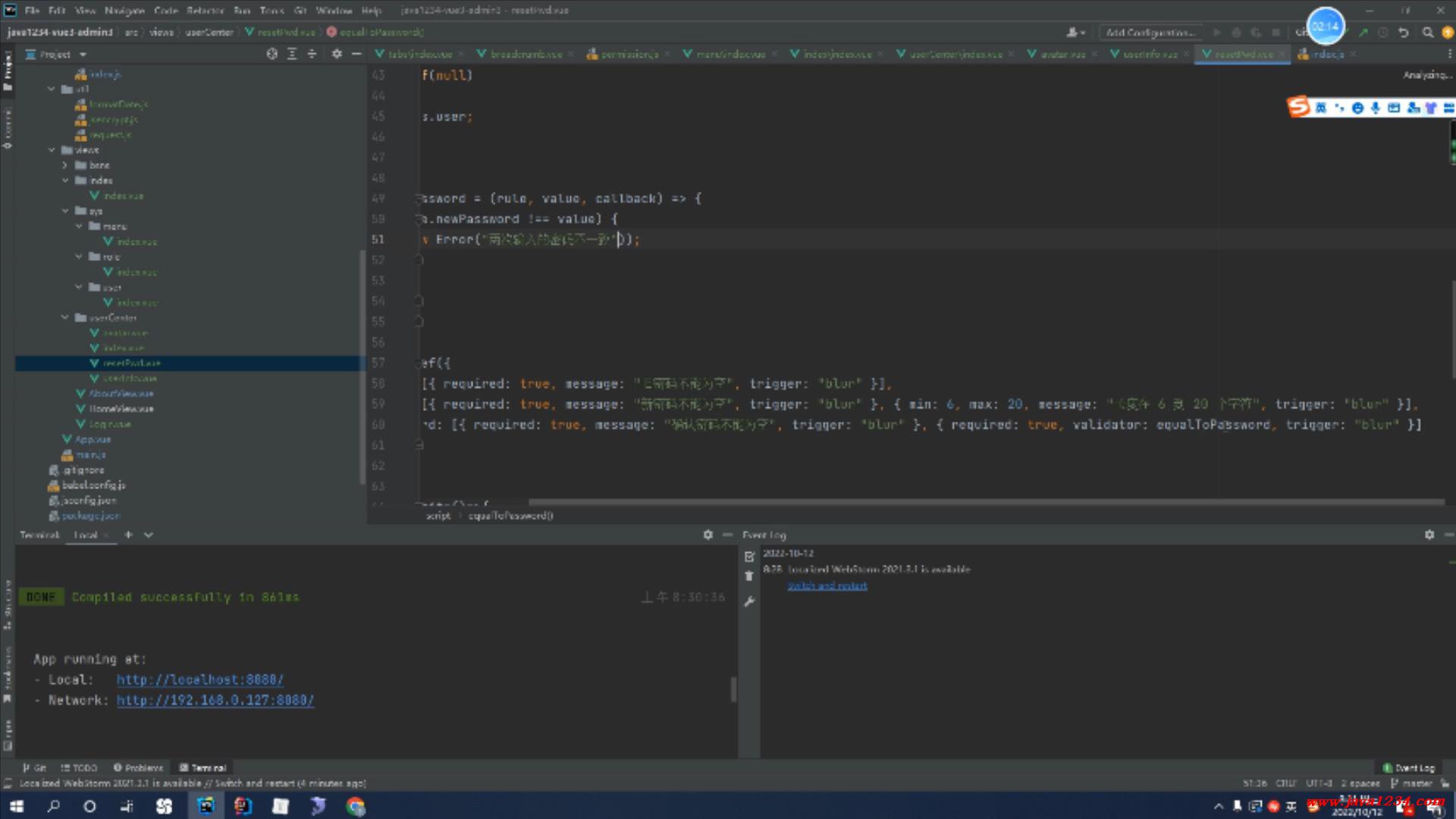The image size is (1456, 819).
Task: Expand the bsns folder
Action: (x=65, y=165)
